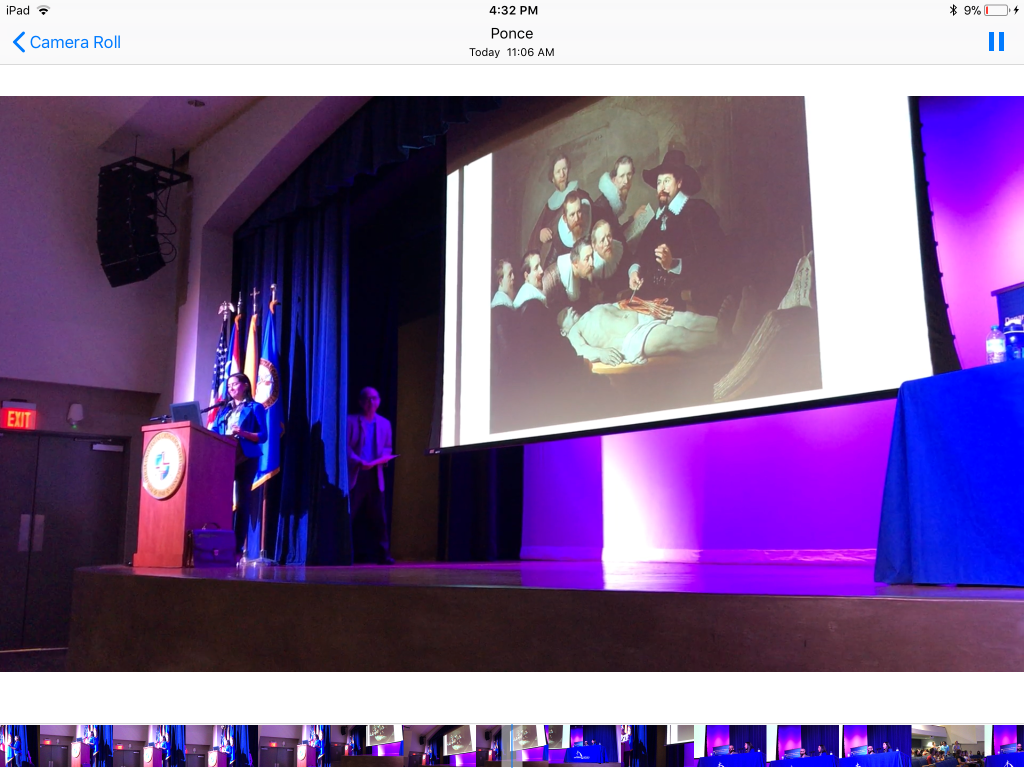Viewport: 1024px width, 768px height.
Task: Select the last filmstrip frame
Action: (1005, 746)
